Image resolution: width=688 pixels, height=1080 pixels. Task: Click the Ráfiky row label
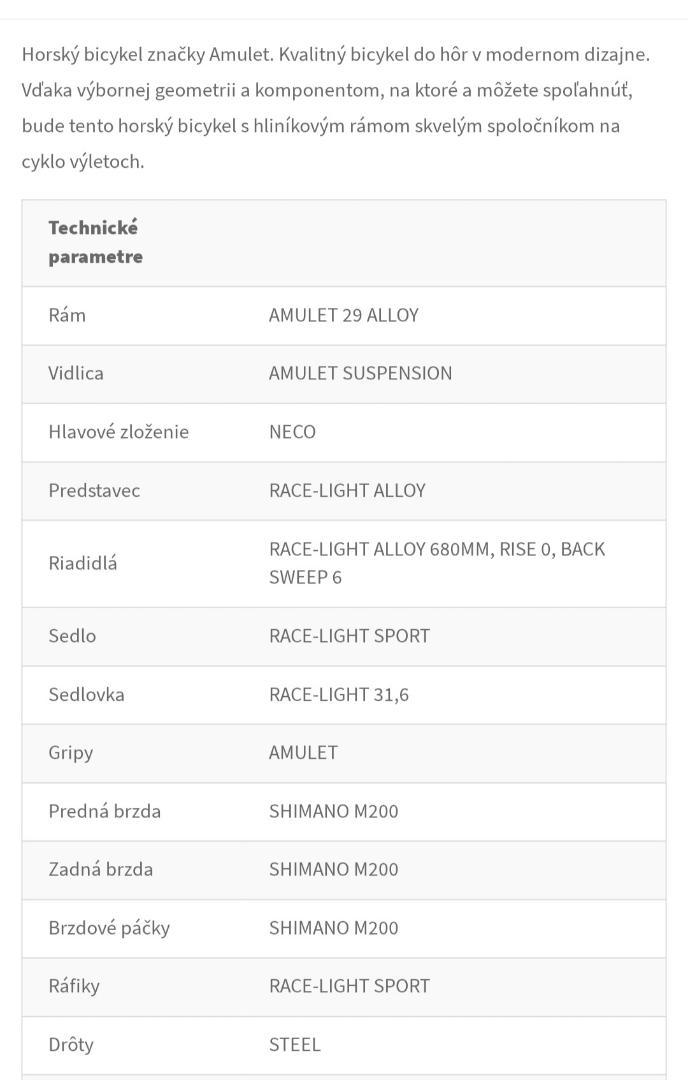click(x=74, y=986)
